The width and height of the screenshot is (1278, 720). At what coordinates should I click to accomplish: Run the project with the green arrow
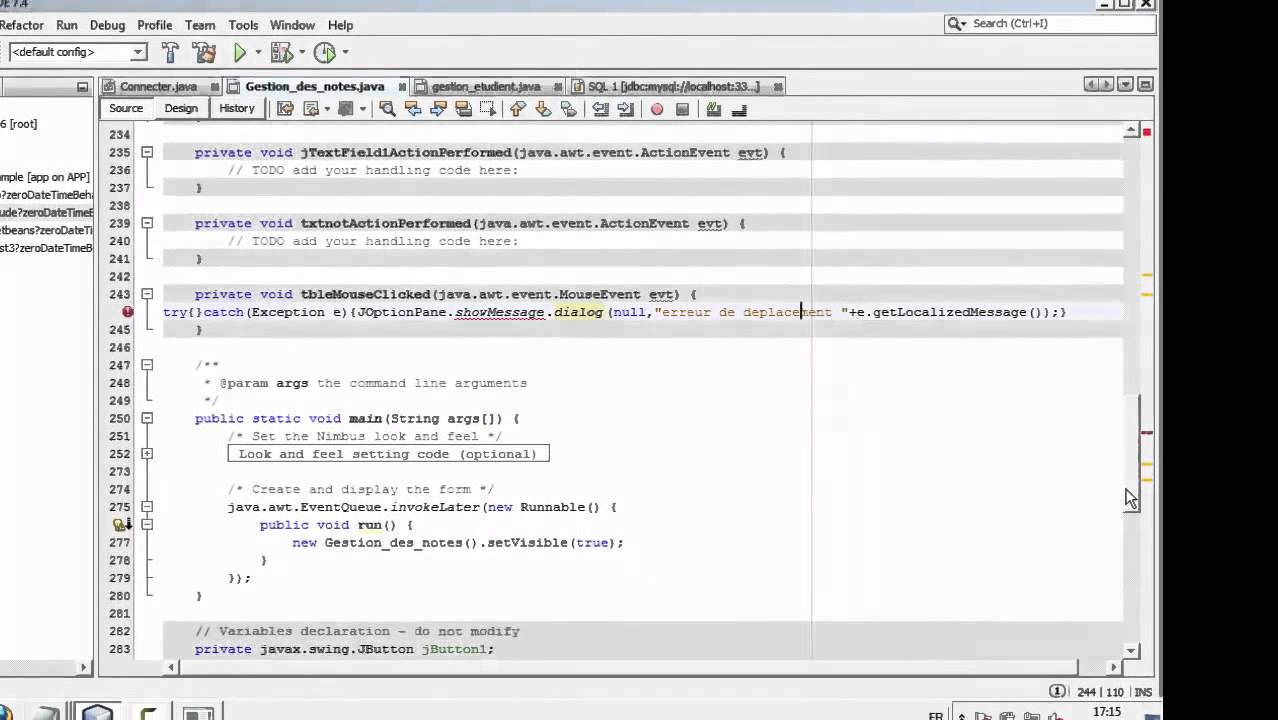pyautogui.click(x=240, y=52)
